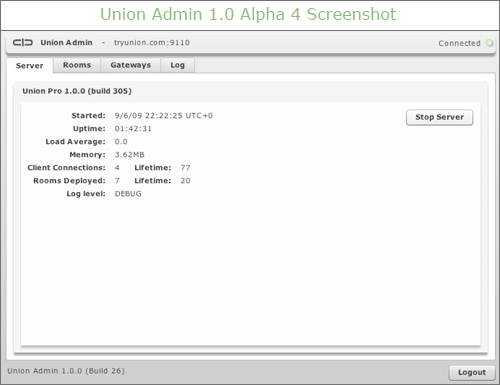Click the Union logo icon

coord(23,43)
